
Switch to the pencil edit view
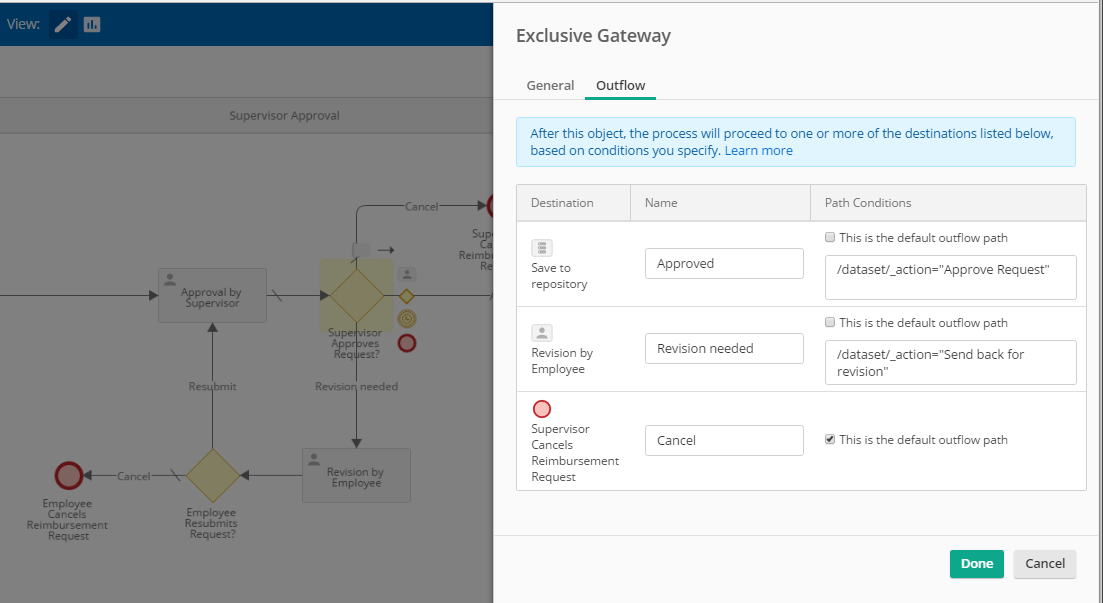tap(63, 24)
